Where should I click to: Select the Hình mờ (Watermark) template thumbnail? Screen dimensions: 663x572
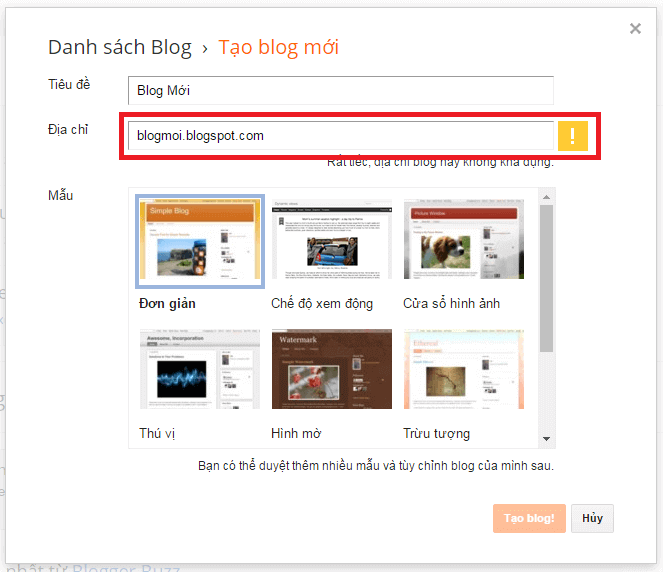[332, 369]
